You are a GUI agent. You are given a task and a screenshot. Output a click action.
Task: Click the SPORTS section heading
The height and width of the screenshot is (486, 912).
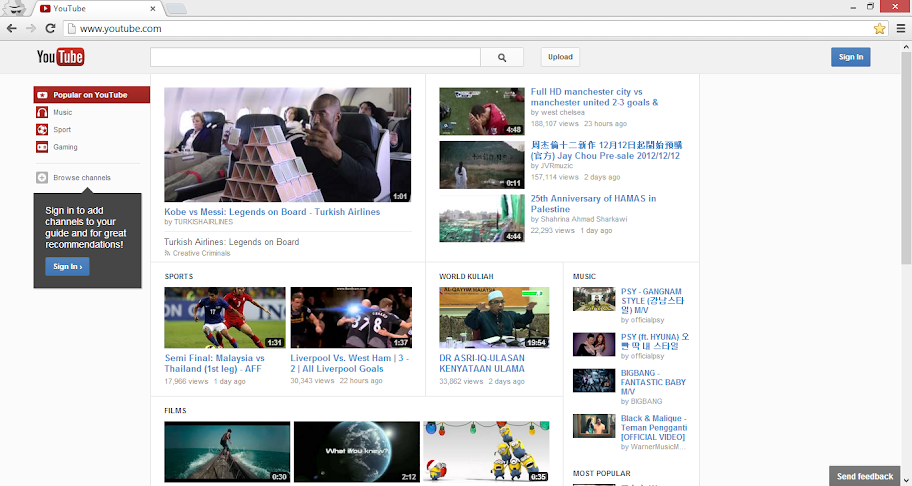point(179,277)
